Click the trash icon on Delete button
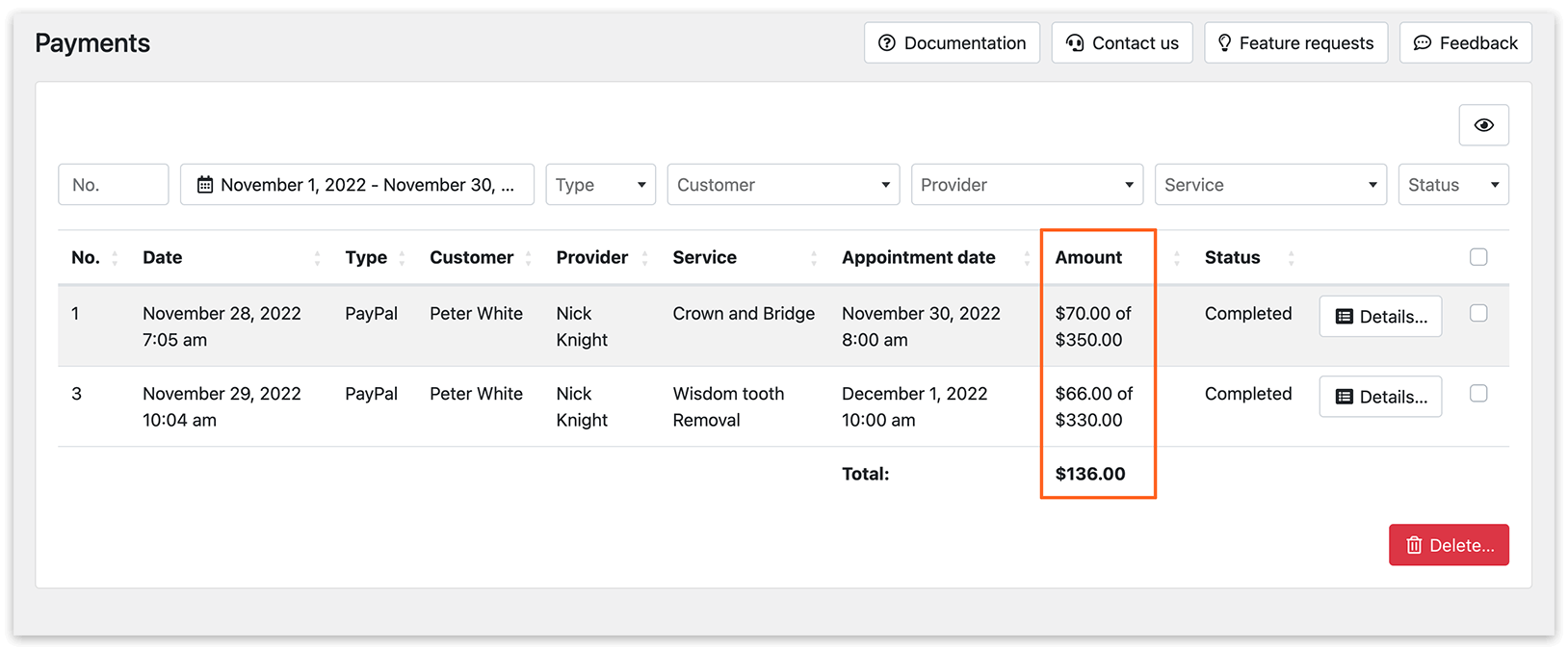This screenshot has height=649, width=1568. 1414,545
